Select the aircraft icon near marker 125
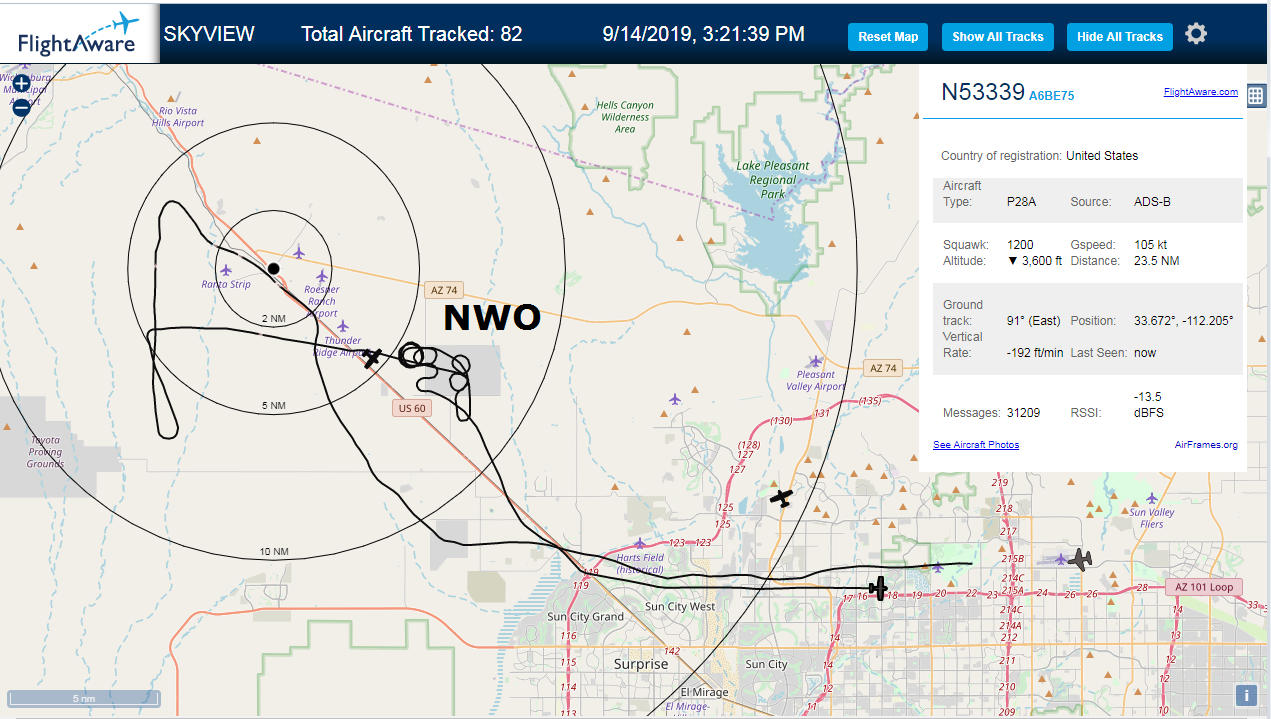Viewport: 1271px width, 719px height. 782,496
